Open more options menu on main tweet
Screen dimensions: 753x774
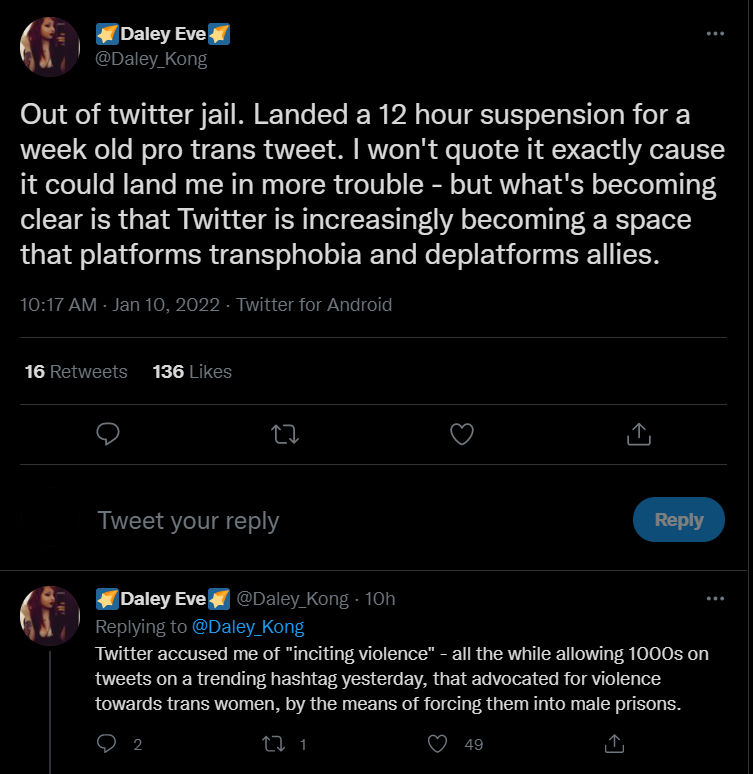click(715, 34)
